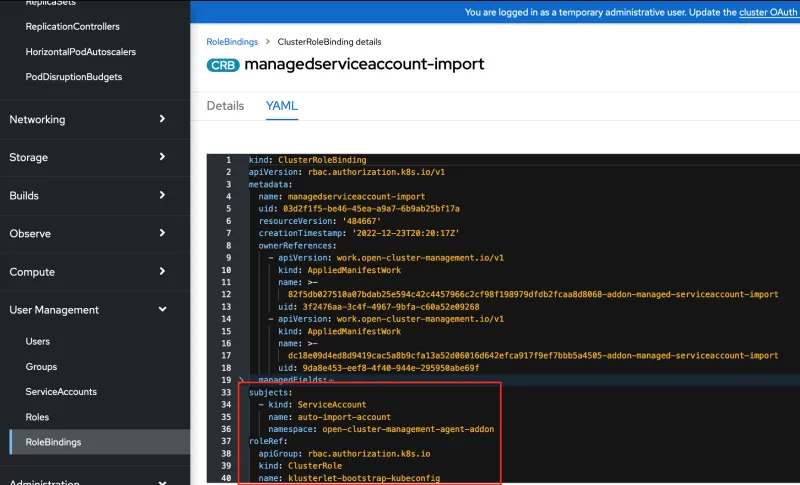
Task: Open the cluster OAuth link in banner
Action: (x=768, y=12)
